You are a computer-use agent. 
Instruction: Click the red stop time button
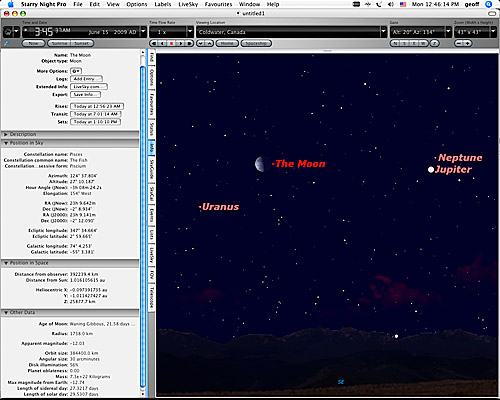coord(172,43)
